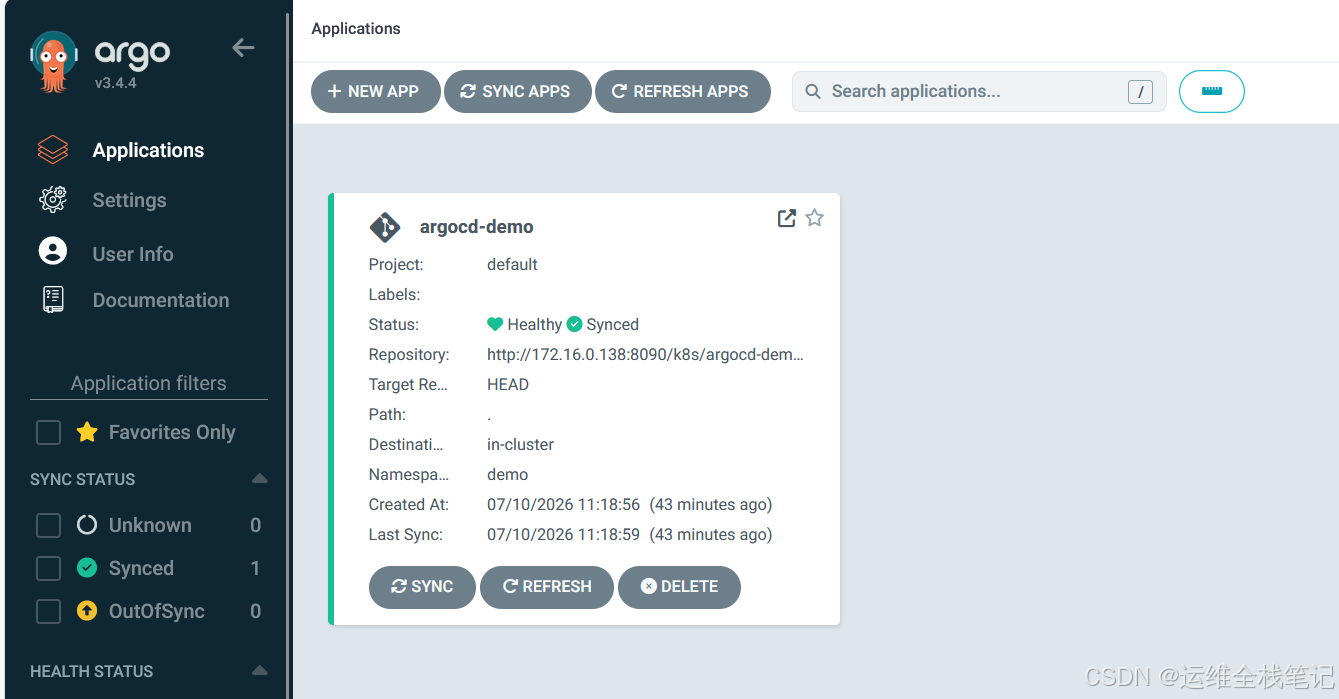Image resolution: width=1339 pixels, height=699 pixels.
Task: Click the DELETE button on argocd-demo
Action: [x=679, y=587]
